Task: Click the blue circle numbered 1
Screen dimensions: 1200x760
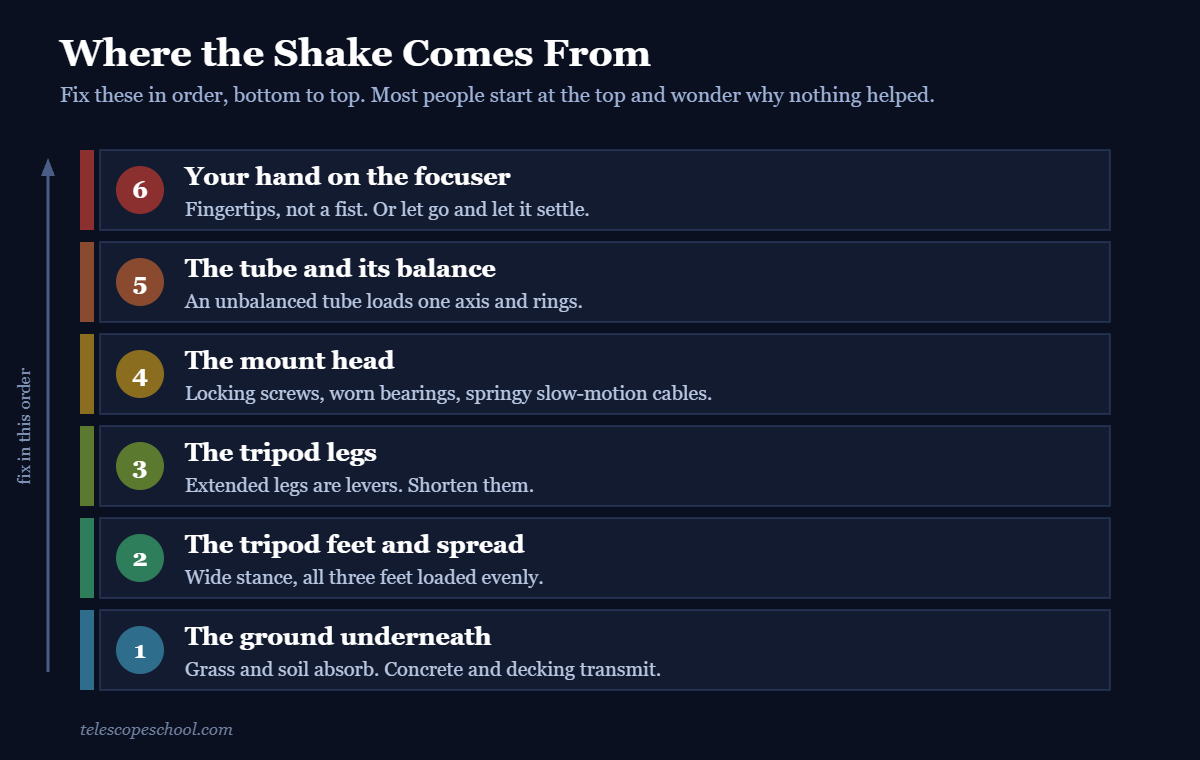Action: 140,650
